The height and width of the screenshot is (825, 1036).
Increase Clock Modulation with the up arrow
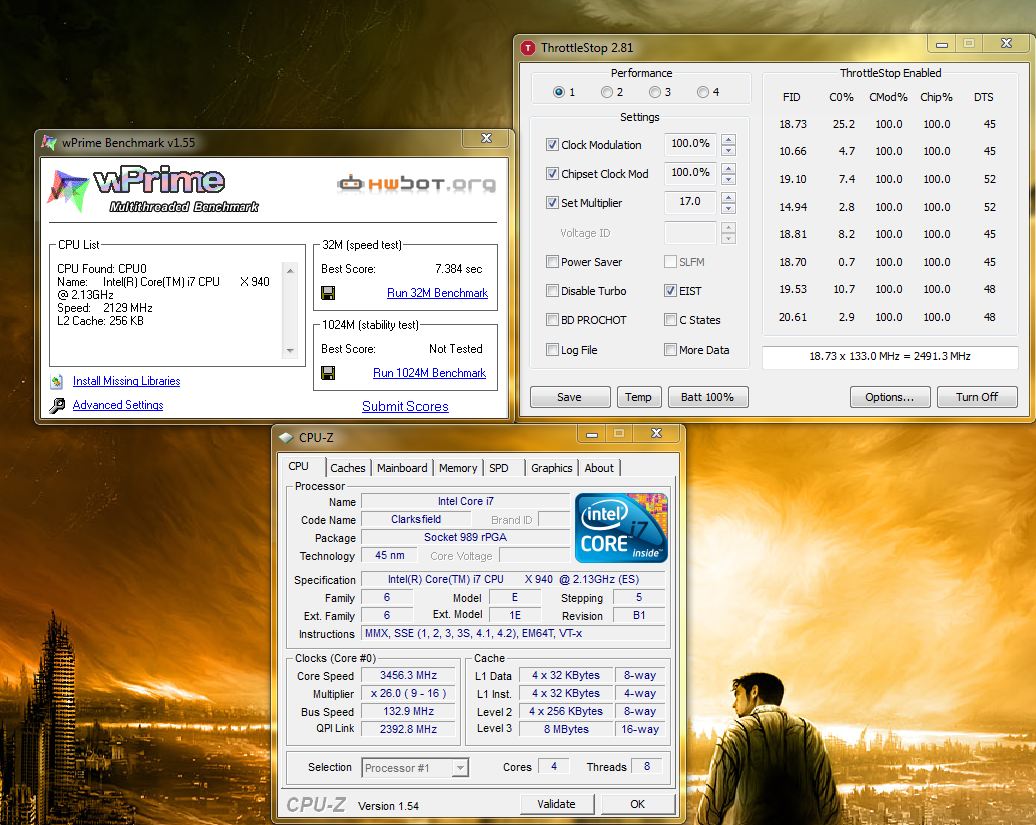click(x=728, y=139)
